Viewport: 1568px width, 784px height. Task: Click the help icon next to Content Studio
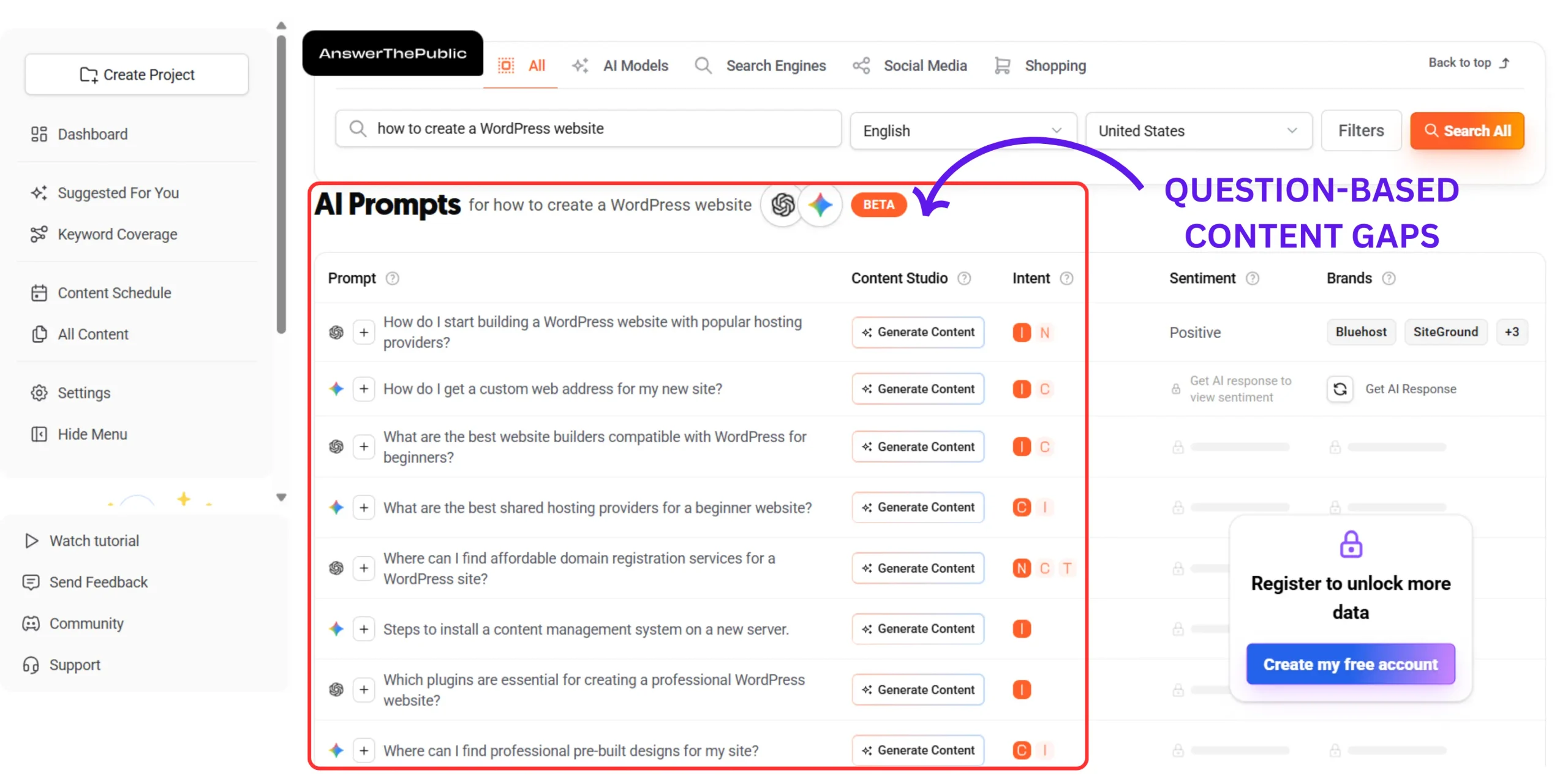(x=964, y=279)
